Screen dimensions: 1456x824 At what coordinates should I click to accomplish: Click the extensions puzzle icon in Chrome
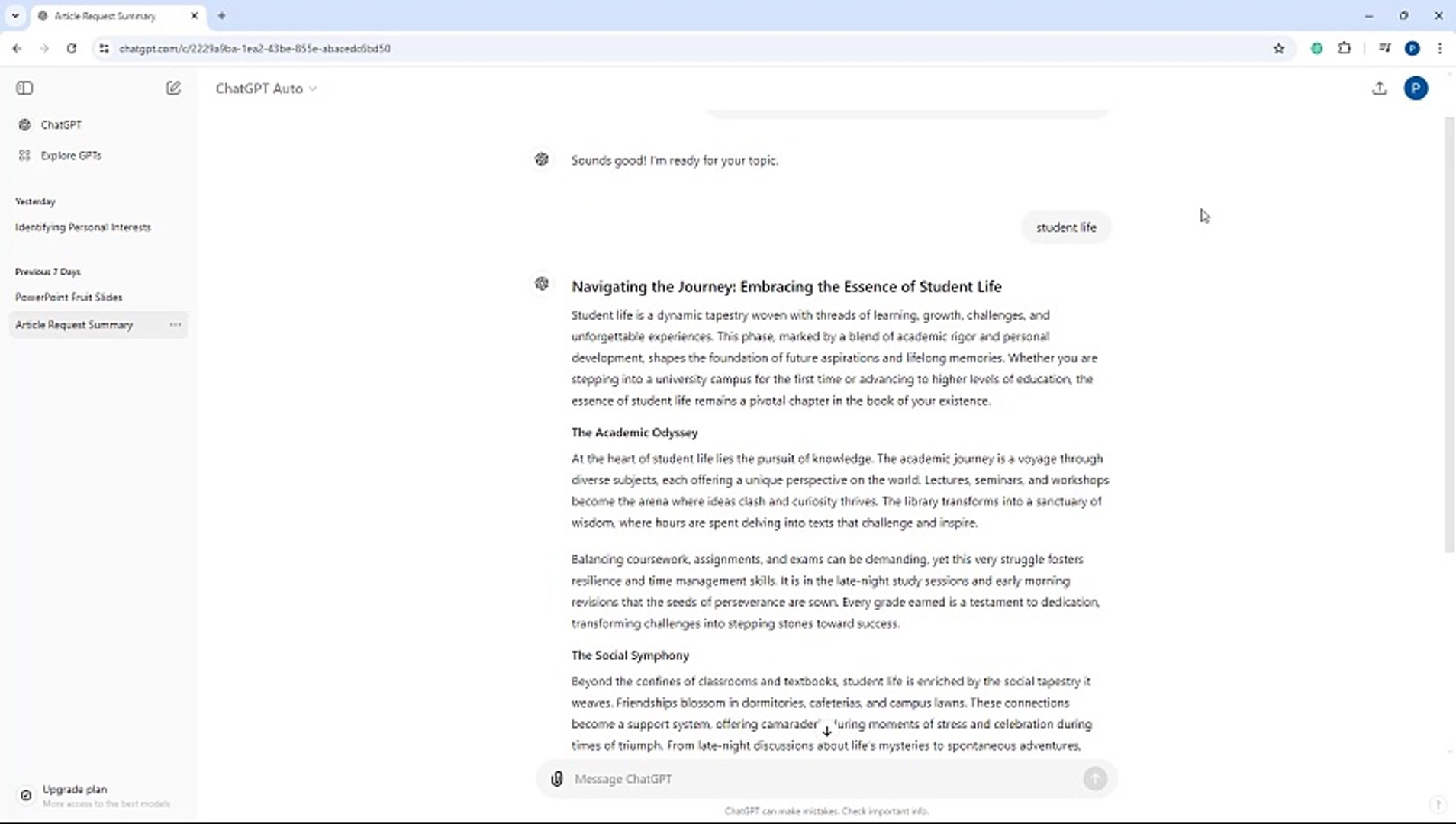pos(1345,48)
